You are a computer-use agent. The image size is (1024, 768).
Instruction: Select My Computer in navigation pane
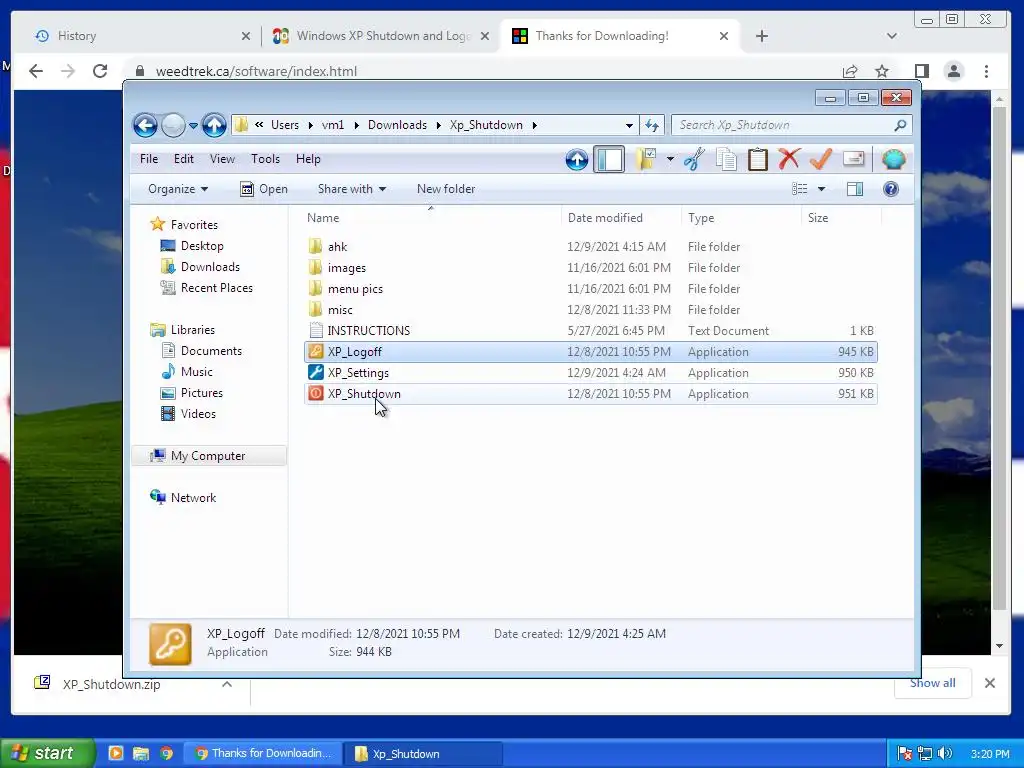208,456
